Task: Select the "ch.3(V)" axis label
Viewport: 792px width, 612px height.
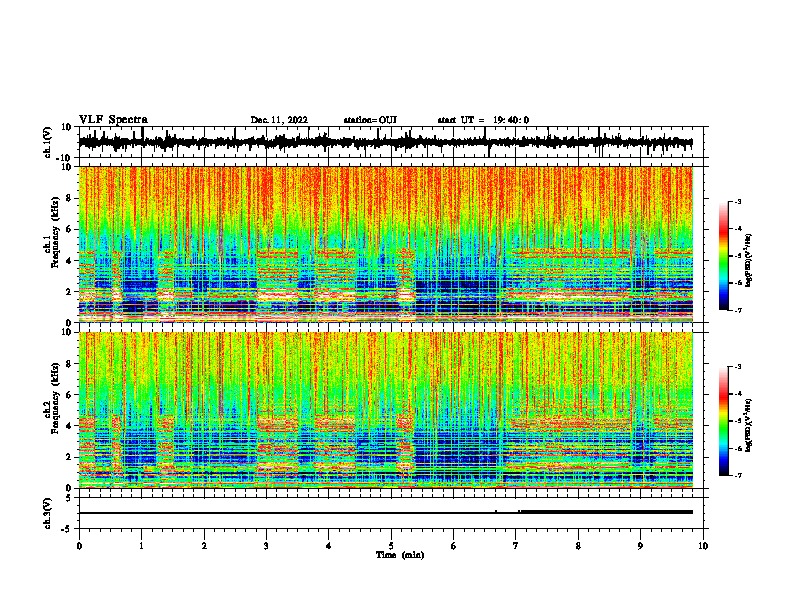Action: coord(48,513)
